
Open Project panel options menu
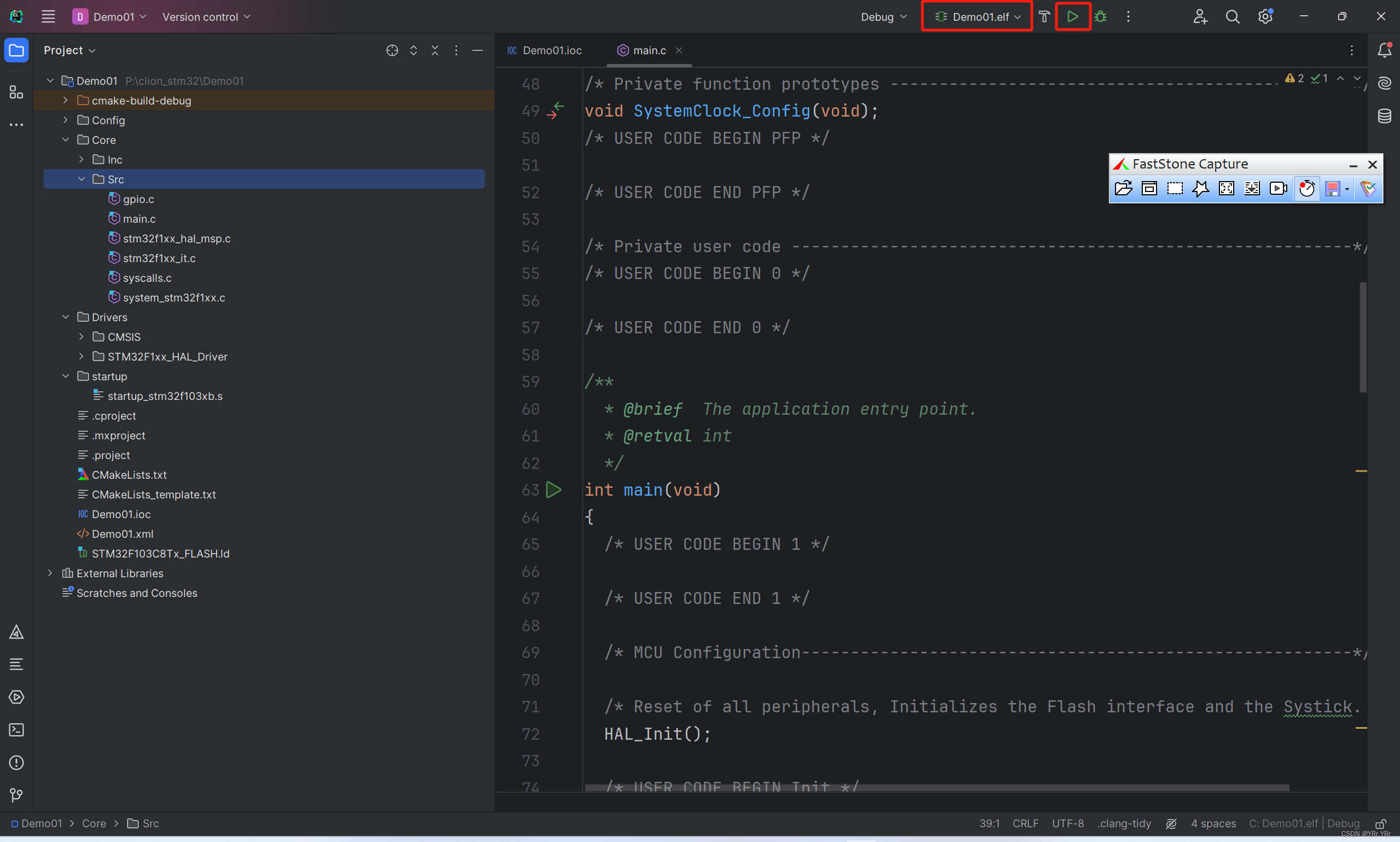(x=456, y=50)
